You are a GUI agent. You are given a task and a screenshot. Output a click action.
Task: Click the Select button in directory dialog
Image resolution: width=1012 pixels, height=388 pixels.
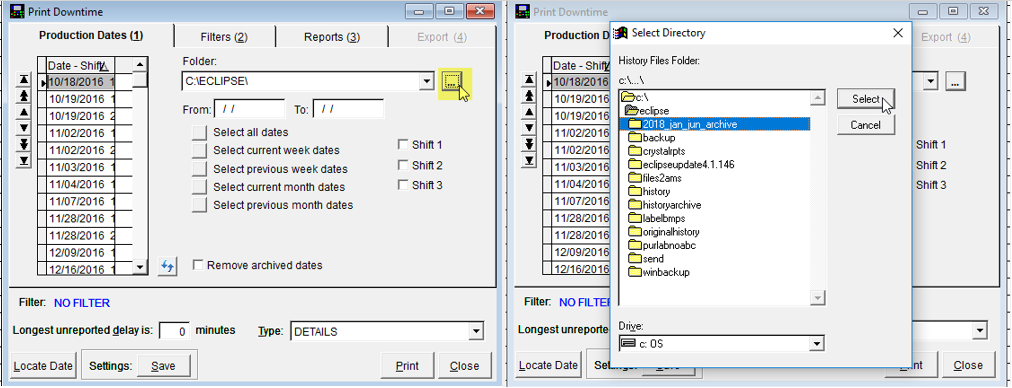pos(865,99)
